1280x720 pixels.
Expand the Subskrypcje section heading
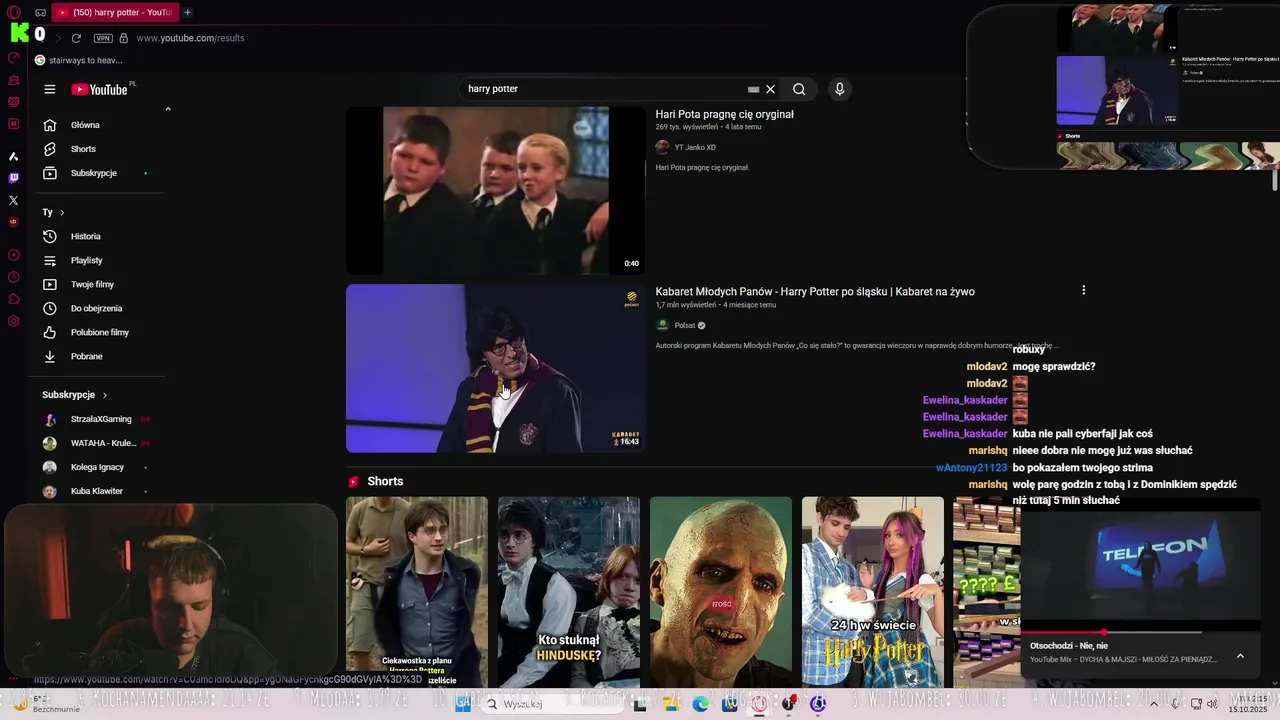click(74, 395)
